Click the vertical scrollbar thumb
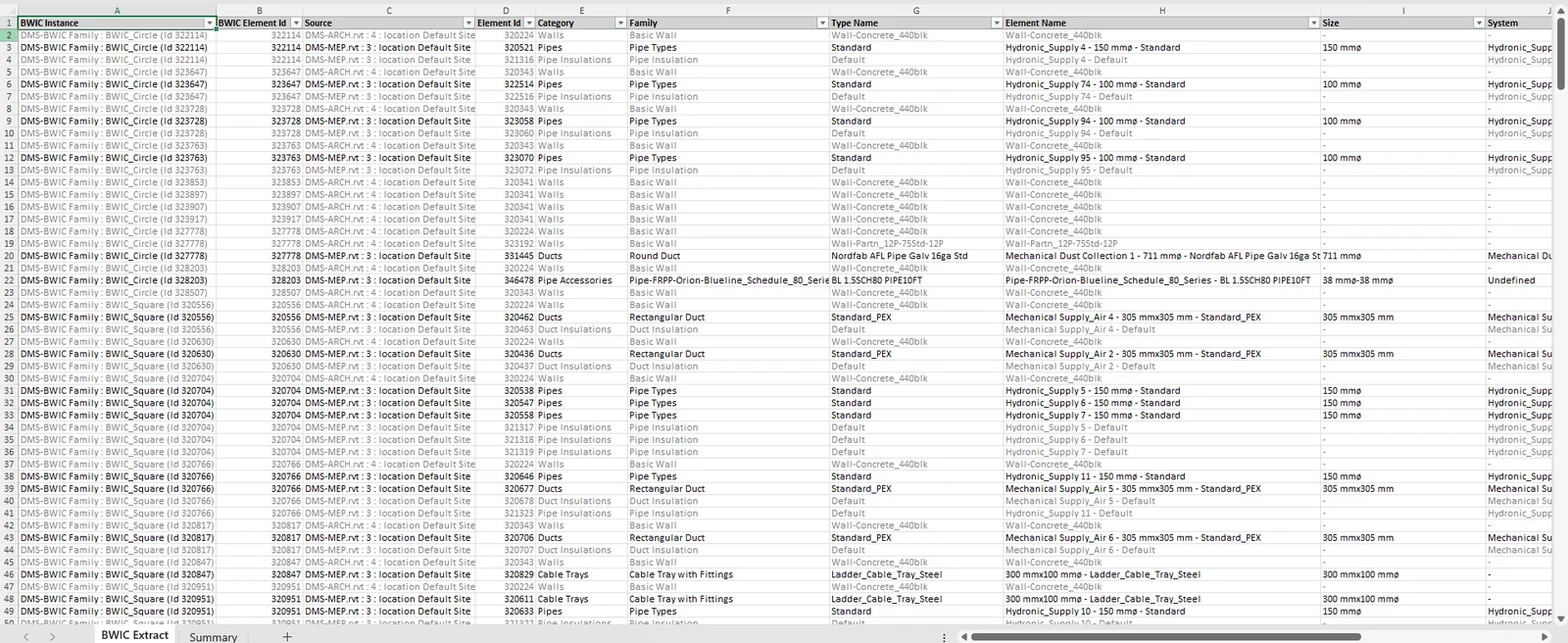Image resolution: width=1568 pixels, height=643 pixels. [1559, 54]
